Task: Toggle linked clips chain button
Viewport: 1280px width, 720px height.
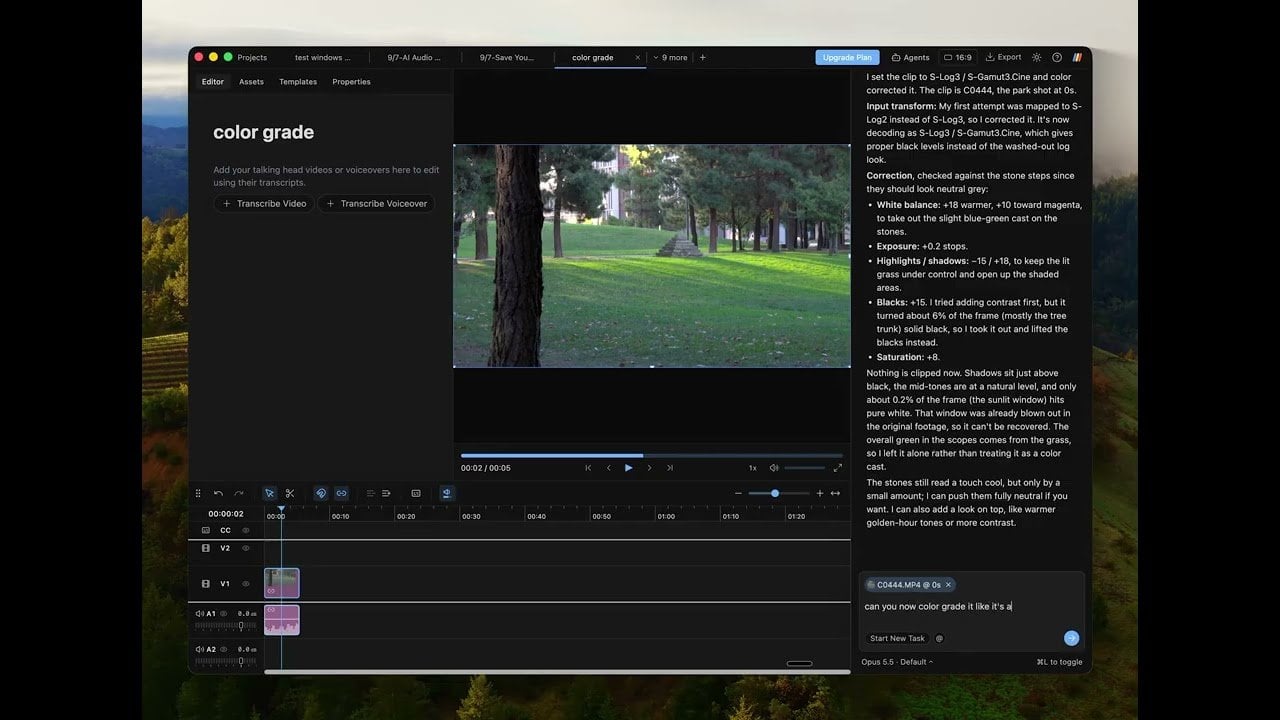Action: [341, 493]
